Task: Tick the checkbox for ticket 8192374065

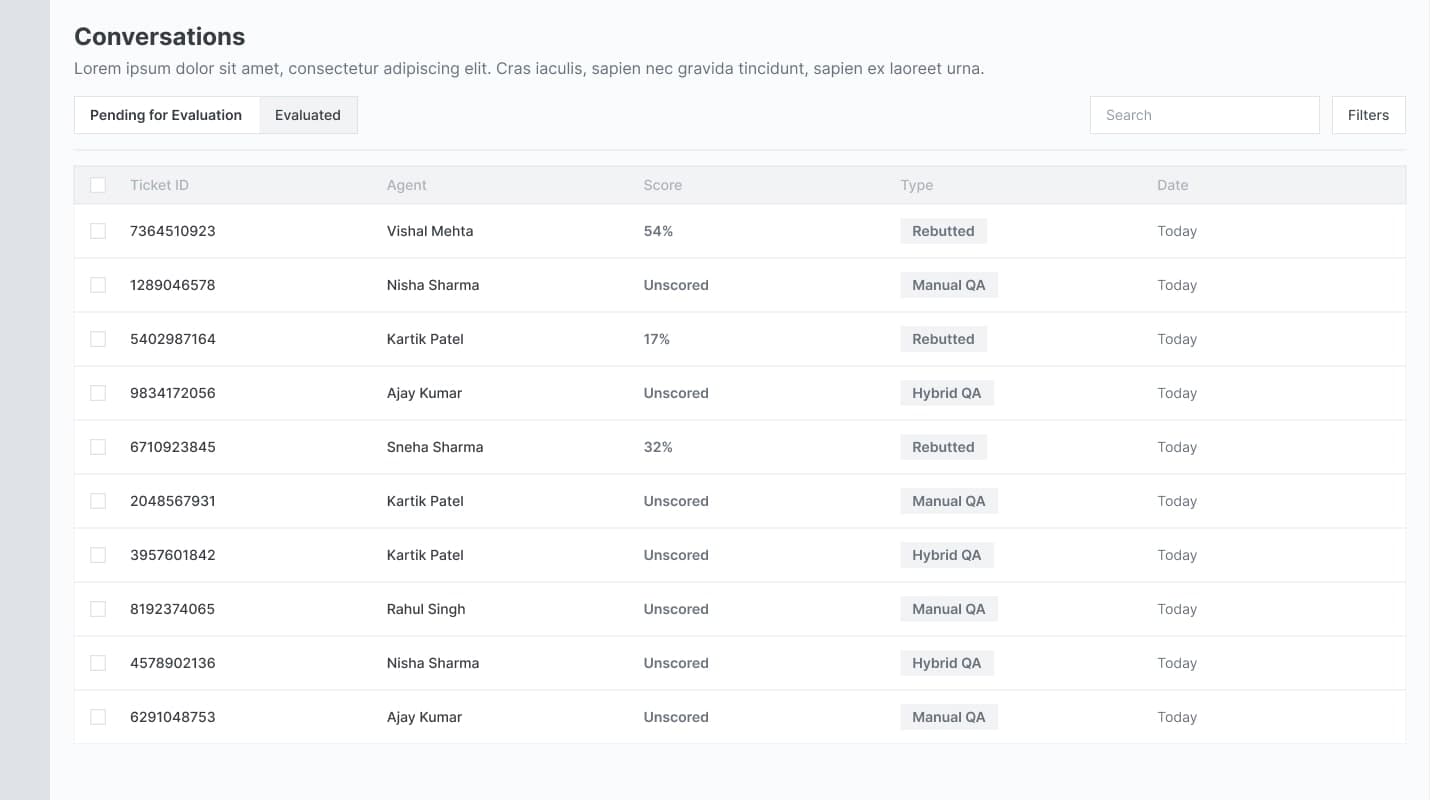Action: click(x=98, y=609)
